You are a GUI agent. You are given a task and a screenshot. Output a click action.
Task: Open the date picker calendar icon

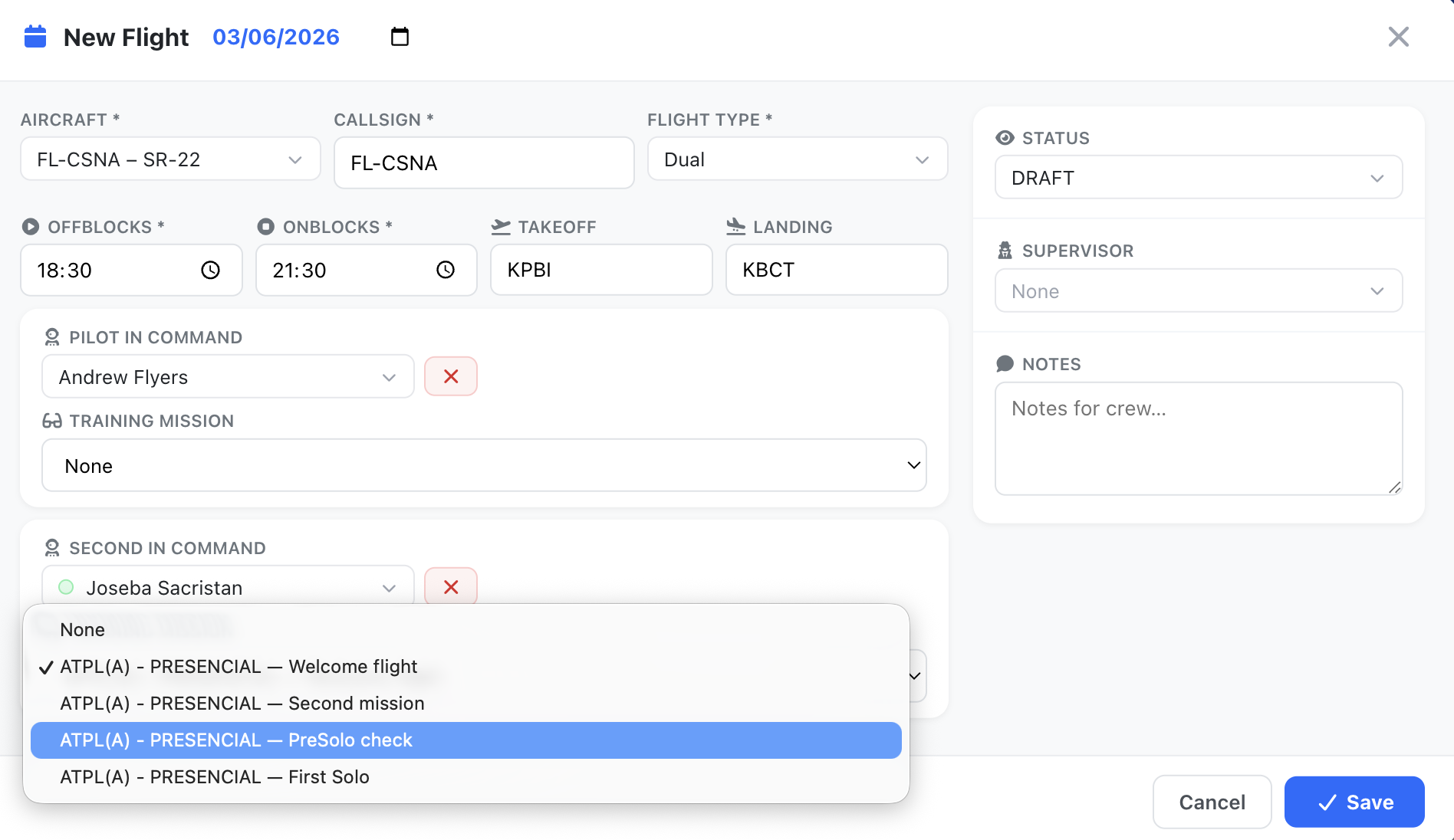tap(400, 37)
